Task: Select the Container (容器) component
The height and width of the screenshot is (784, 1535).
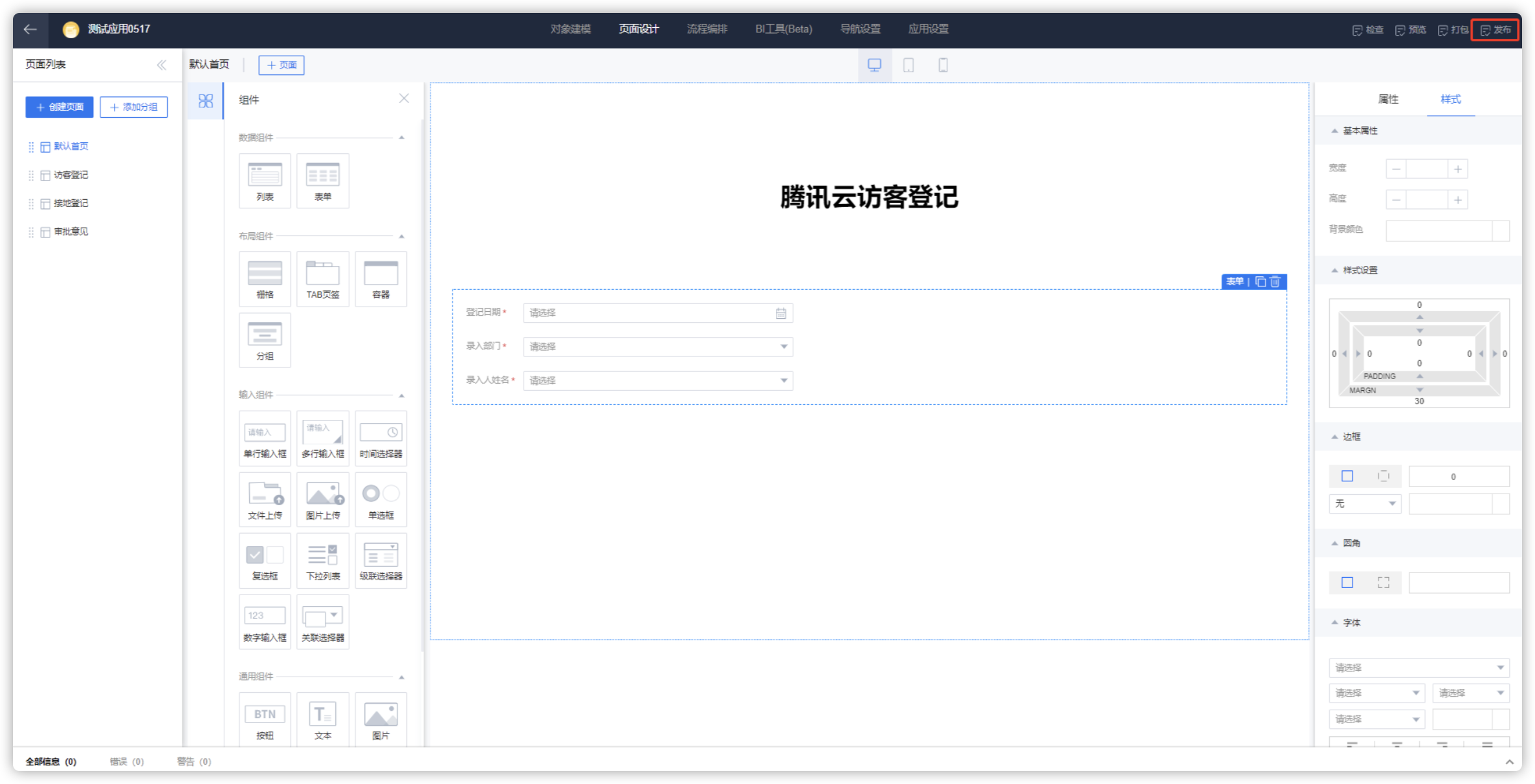Action: (381, 279)
